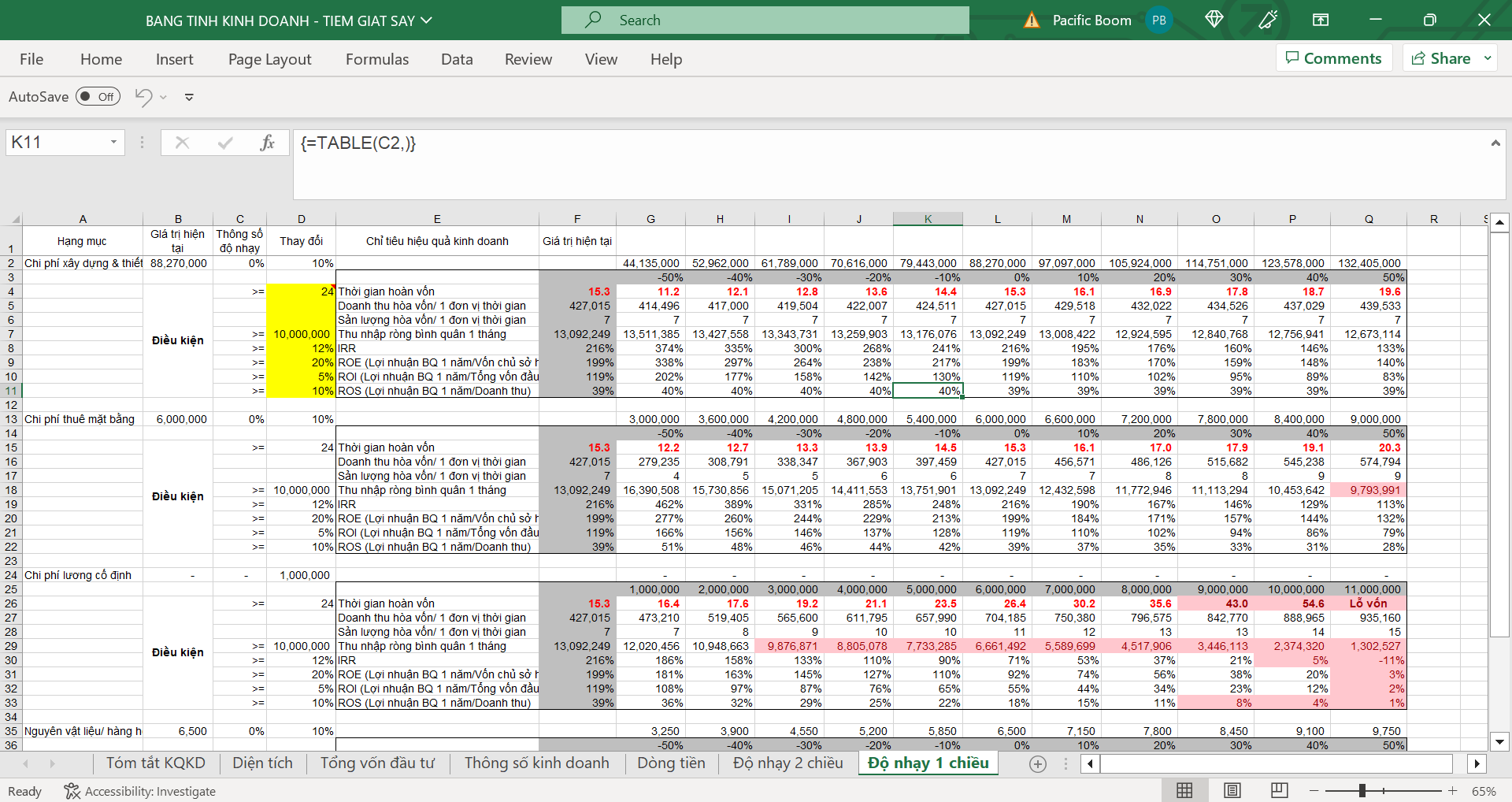Image resolution: width=1512 pixels, height=802 pixels.
Task: Click the Comments button
Action: pyautogui.click(x=1334, y=58)
